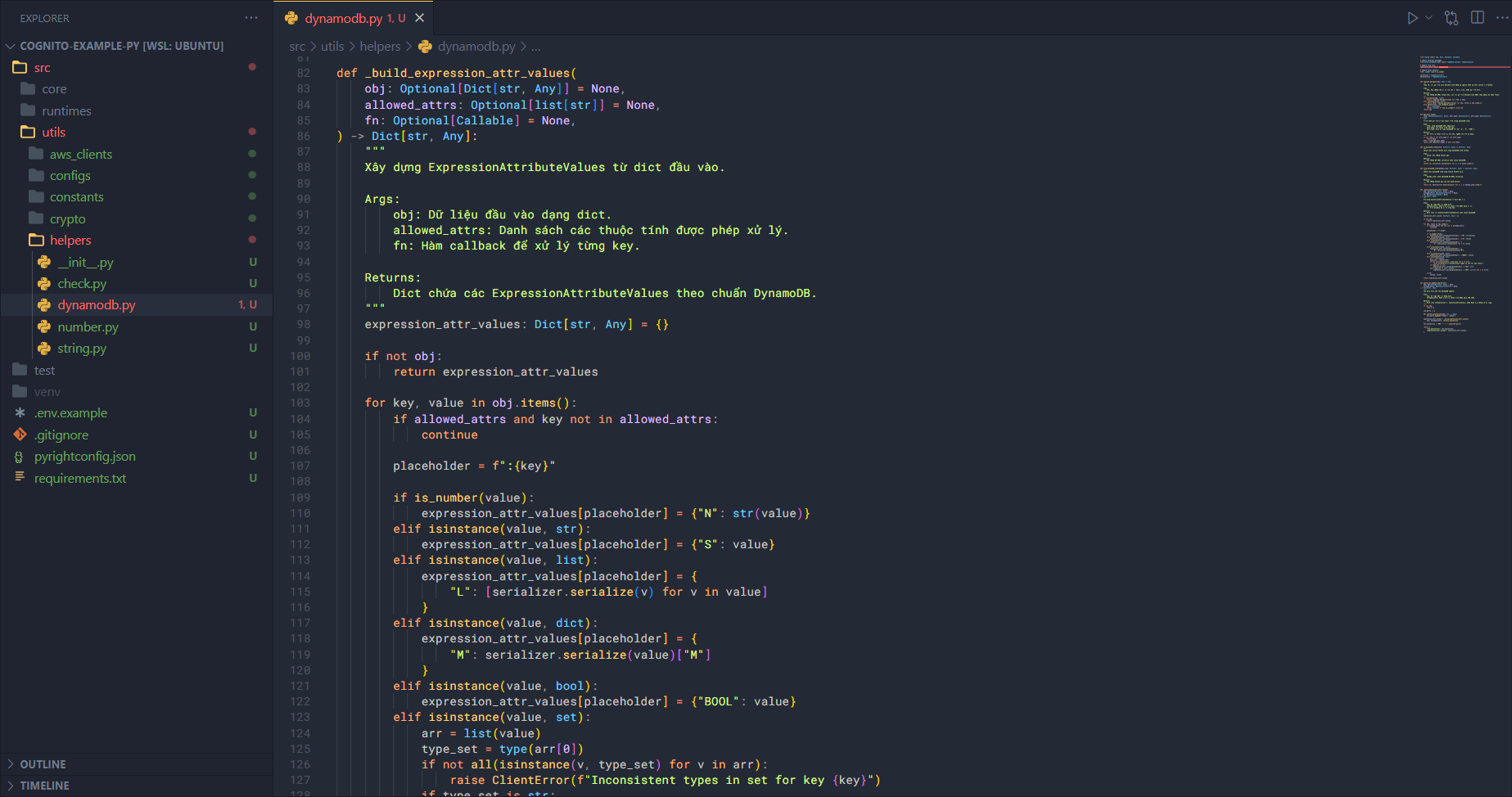Open Explorer Views and More Actions menu

click(x=251, y=18)
